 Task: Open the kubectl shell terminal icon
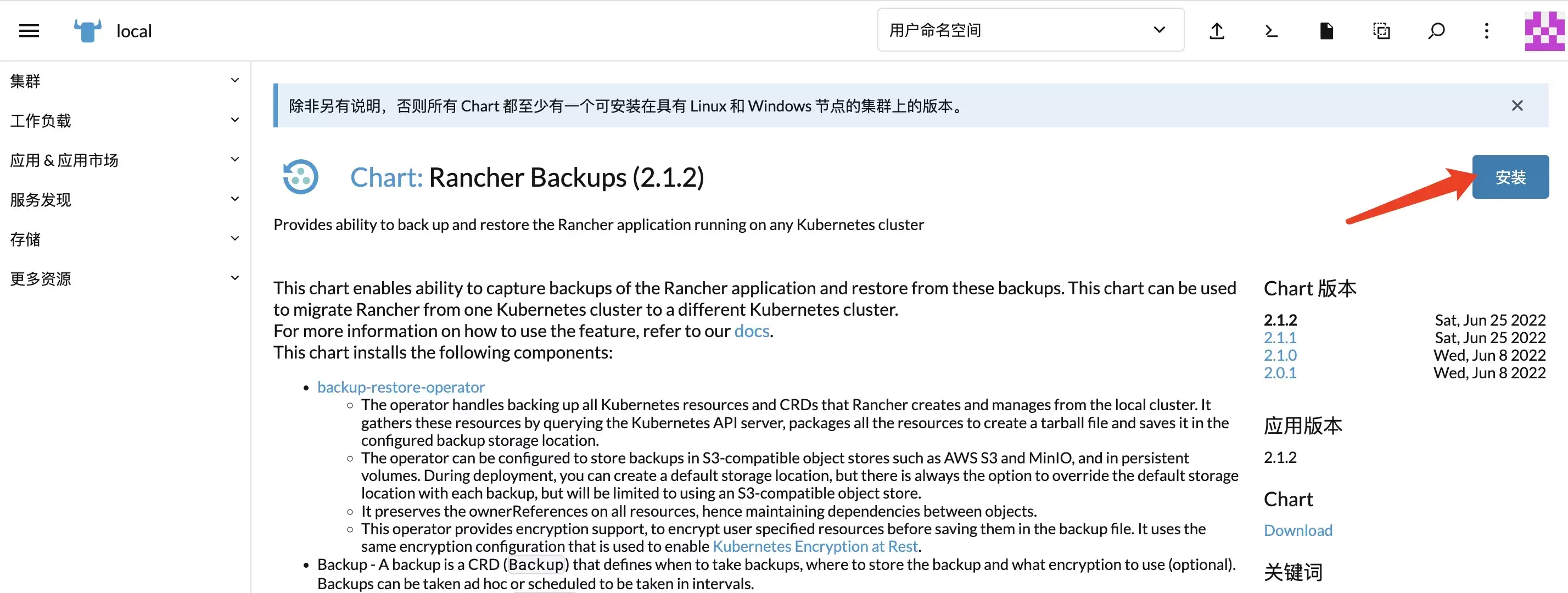coord(1271,30)
